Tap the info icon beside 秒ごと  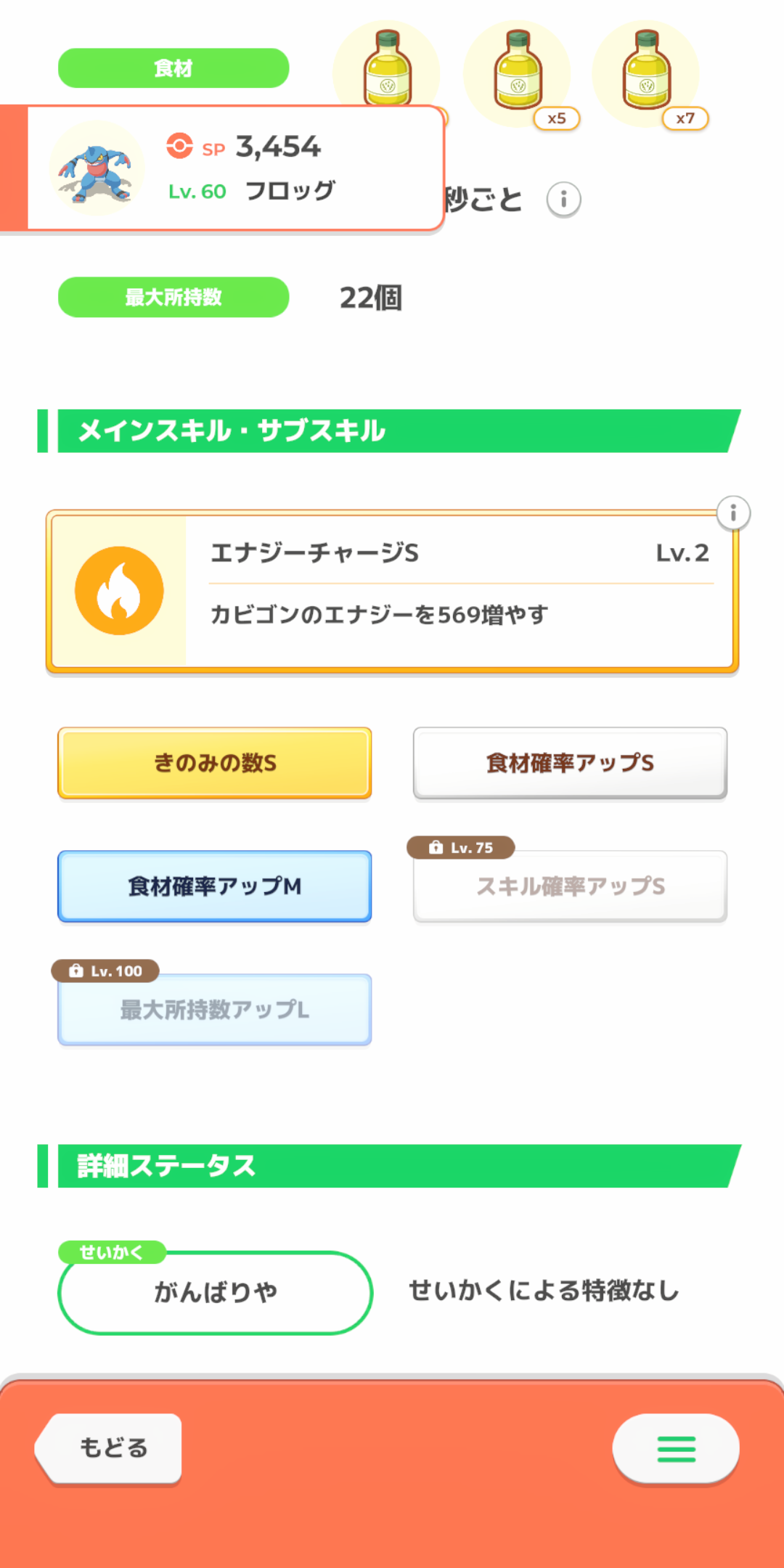pos(563,200)
